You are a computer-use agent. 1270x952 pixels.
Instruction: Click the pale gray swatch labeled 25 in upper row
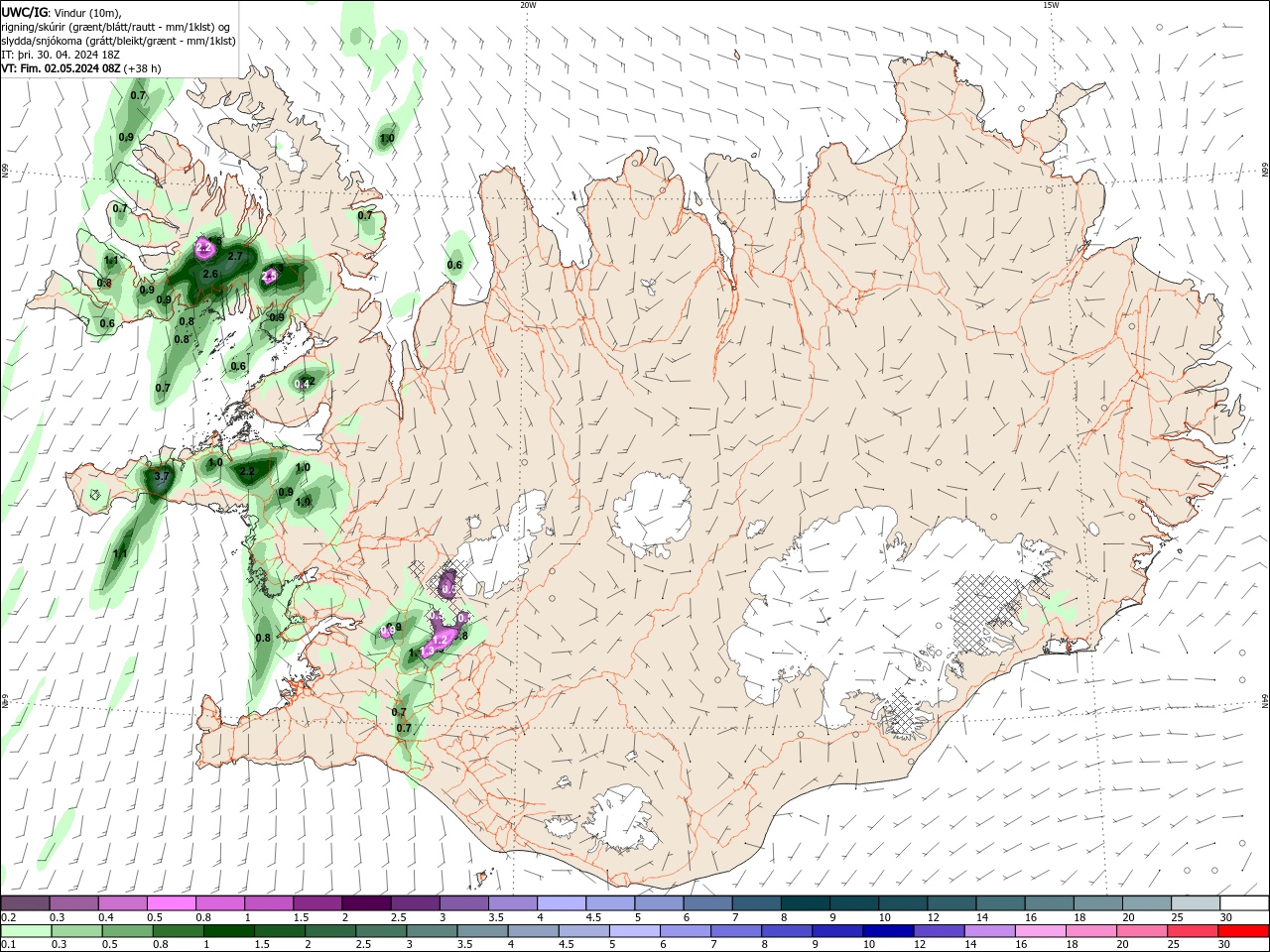1195,903
